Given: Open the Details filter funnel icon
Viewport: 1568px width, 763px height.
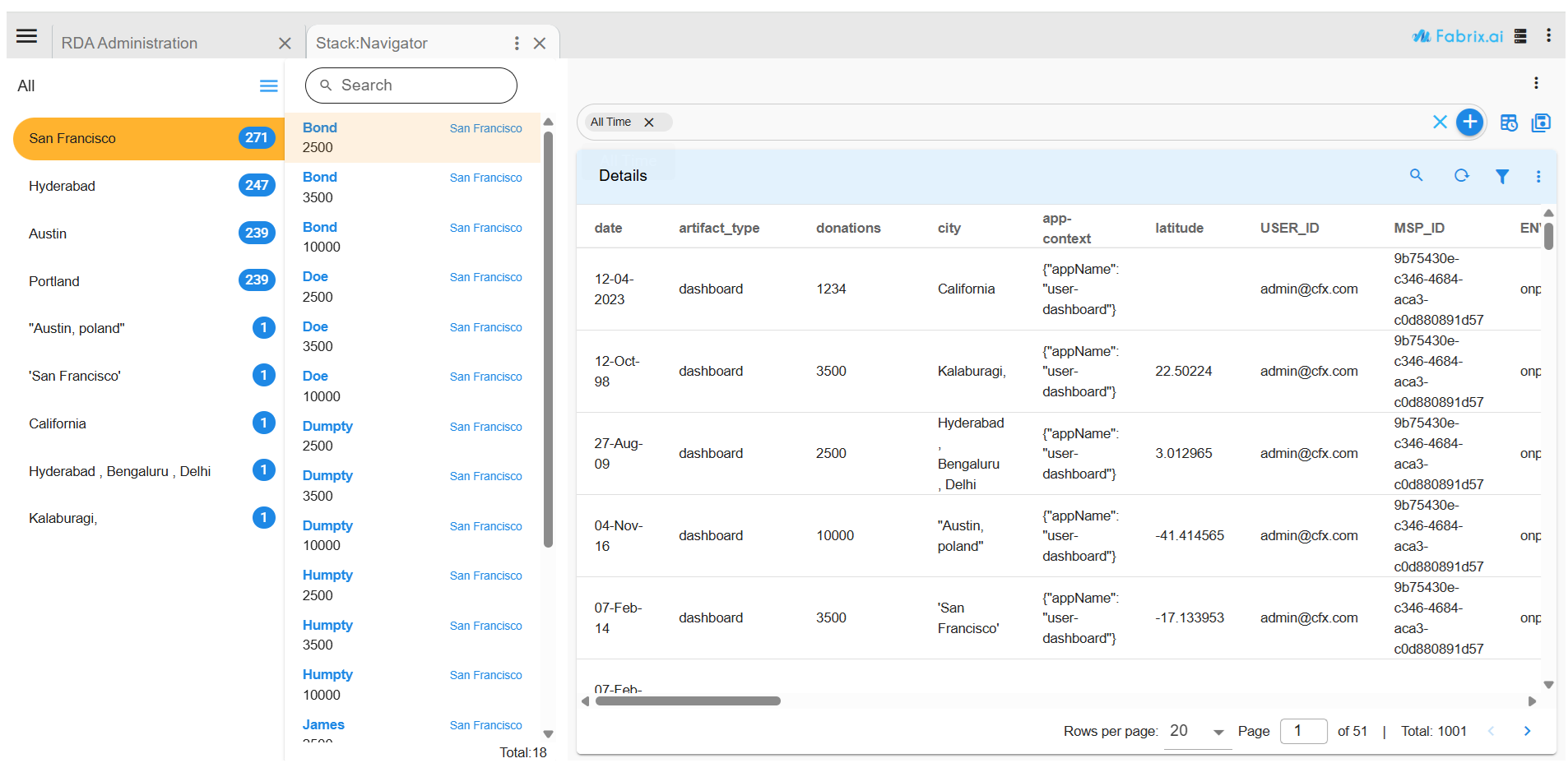Looking at the screenshot, I should pyautogui.click(x=1501, y=176).
